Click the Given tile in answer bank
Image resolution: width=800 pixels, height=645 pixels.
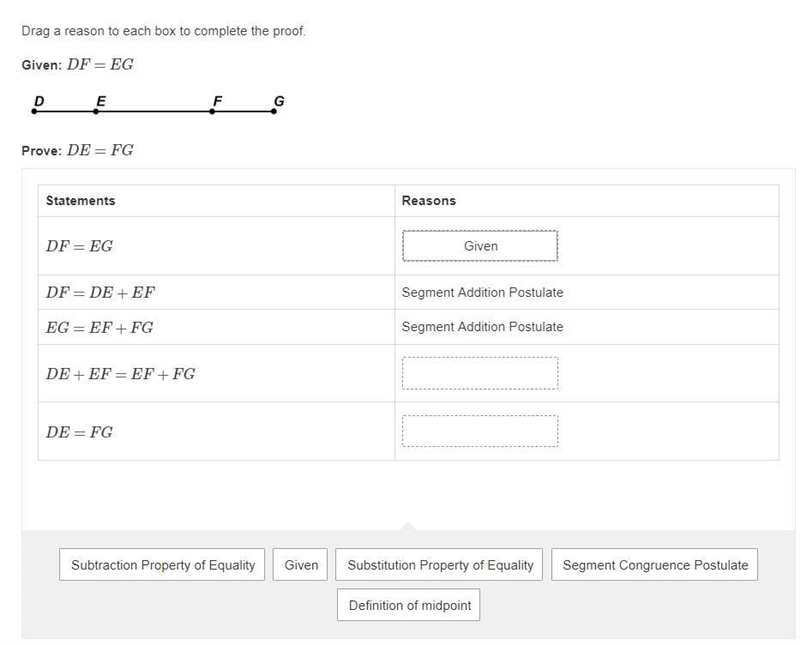click(300, 564)
